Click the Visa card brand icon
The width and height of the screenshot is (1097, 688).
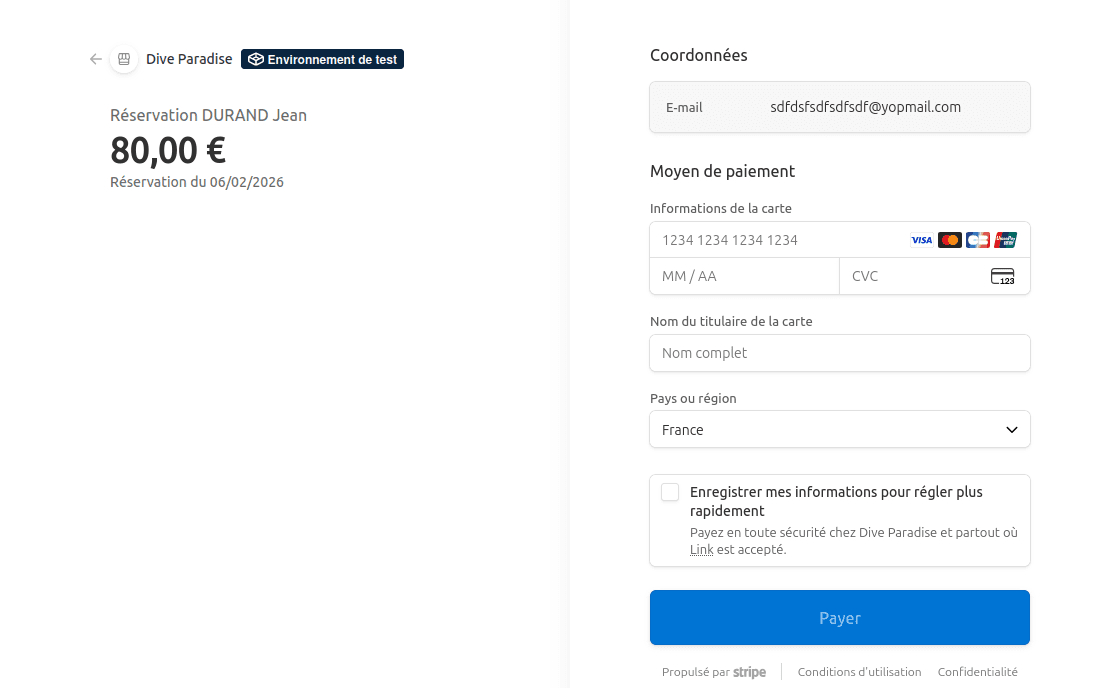(x=920, y=240)
